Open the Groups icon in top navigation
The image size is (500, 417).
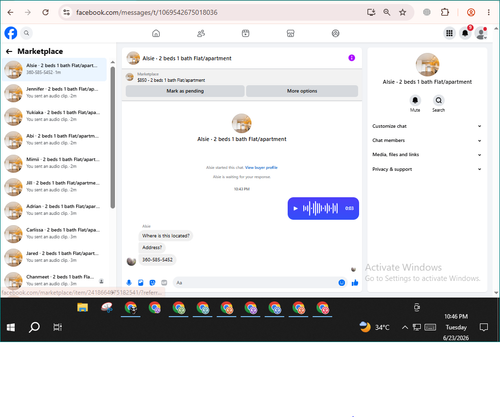[x=336, y=33]
